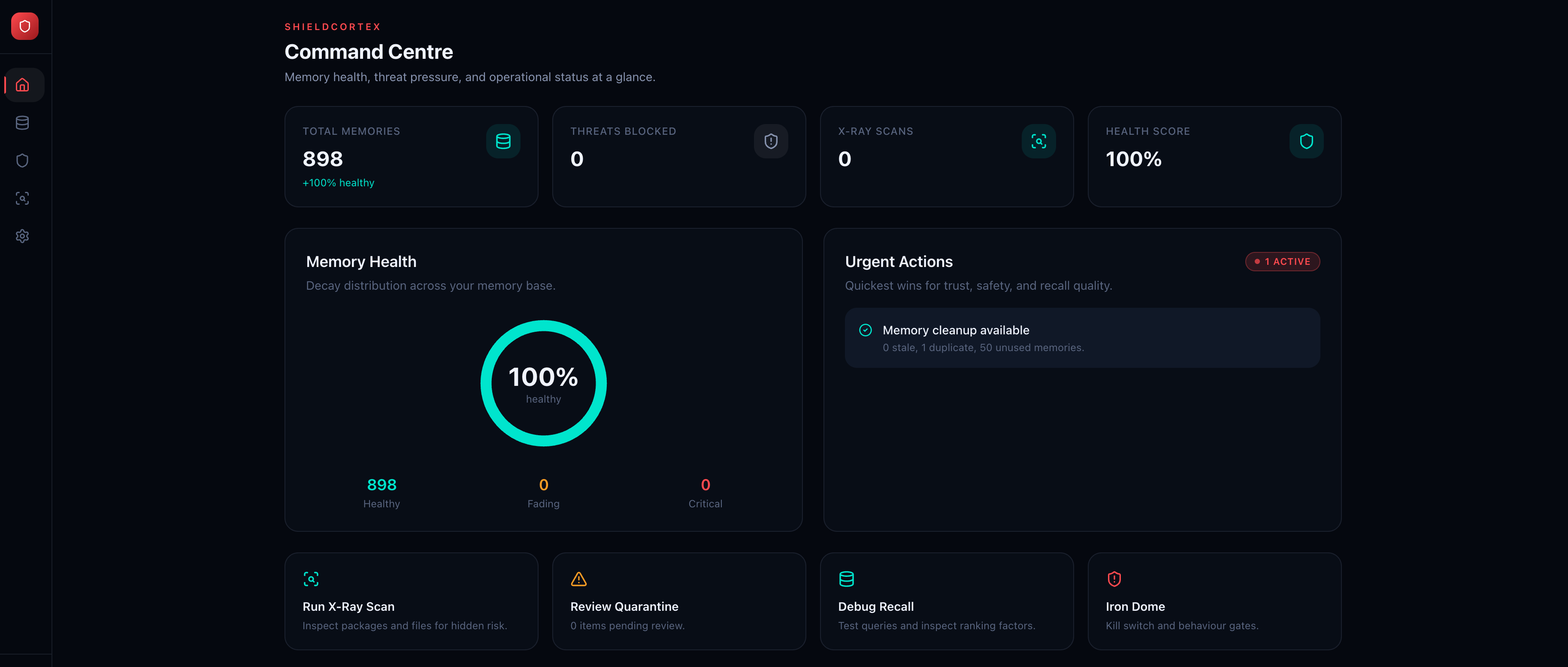Screen dimensions: 1568x667
Task: Click the 1 ACTIVE badge
Action: click(1283, 262)
